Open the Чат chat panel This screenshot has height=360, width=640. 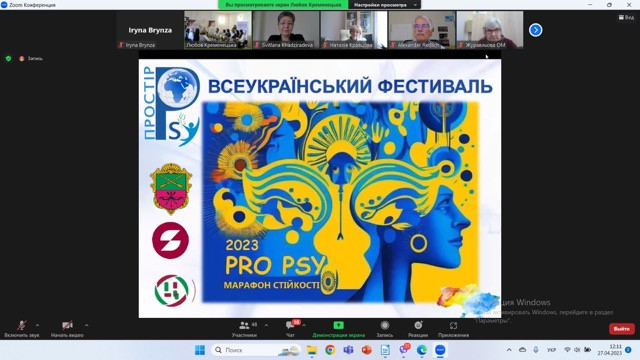290,329
